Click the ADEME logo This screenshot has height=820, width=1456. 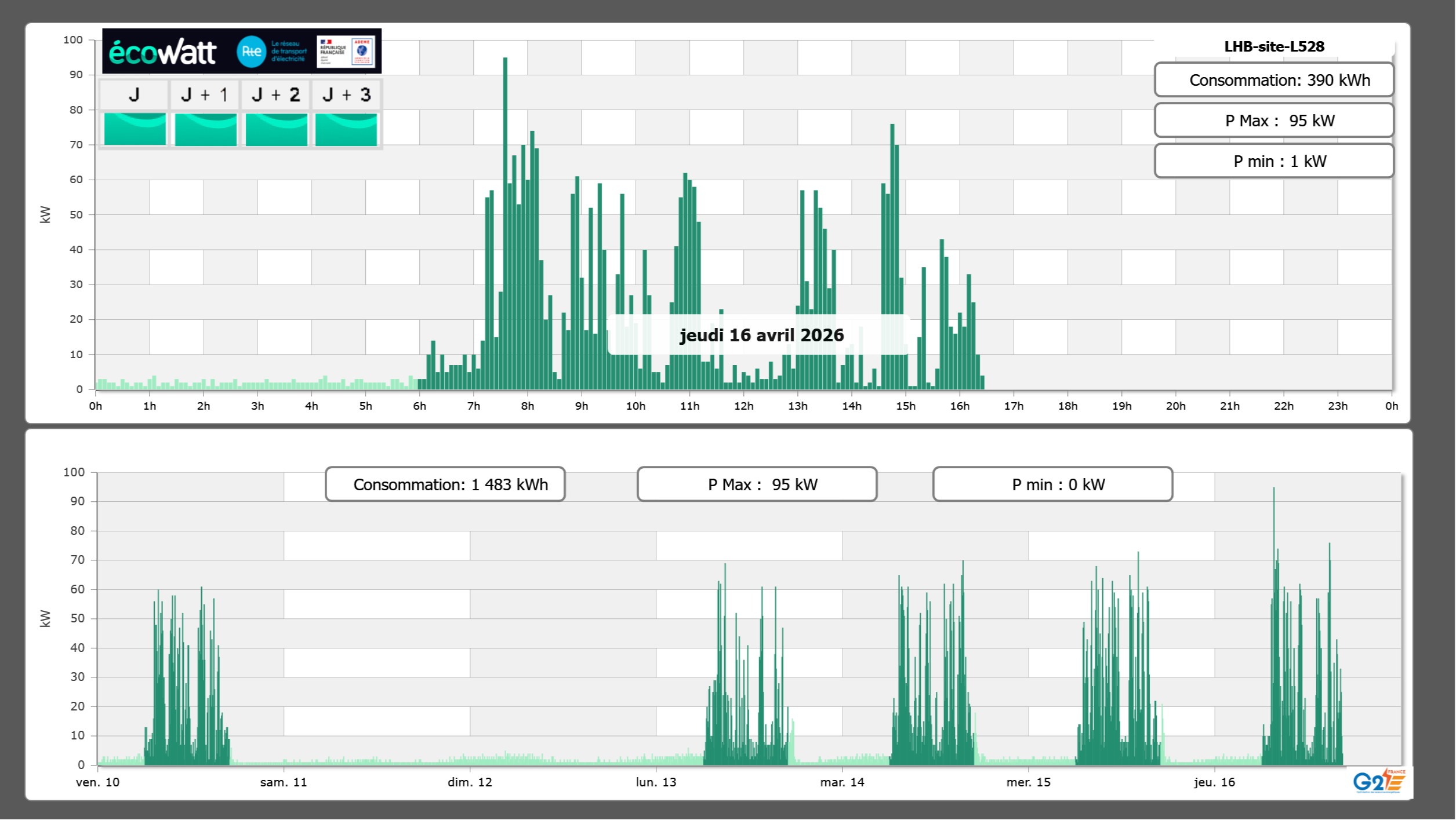362,52
